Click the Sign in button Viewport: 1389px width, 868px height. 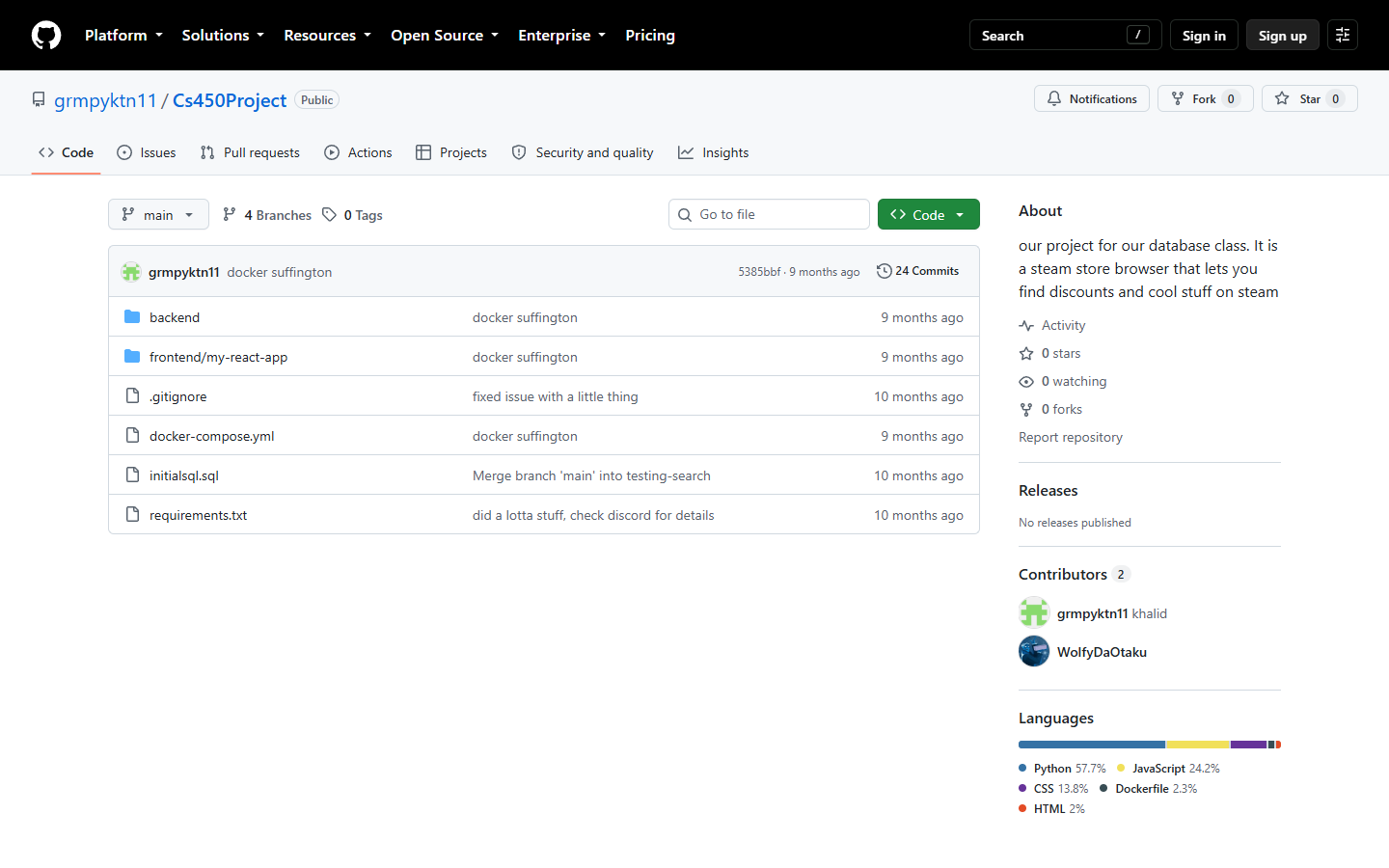coord(1204,36)
